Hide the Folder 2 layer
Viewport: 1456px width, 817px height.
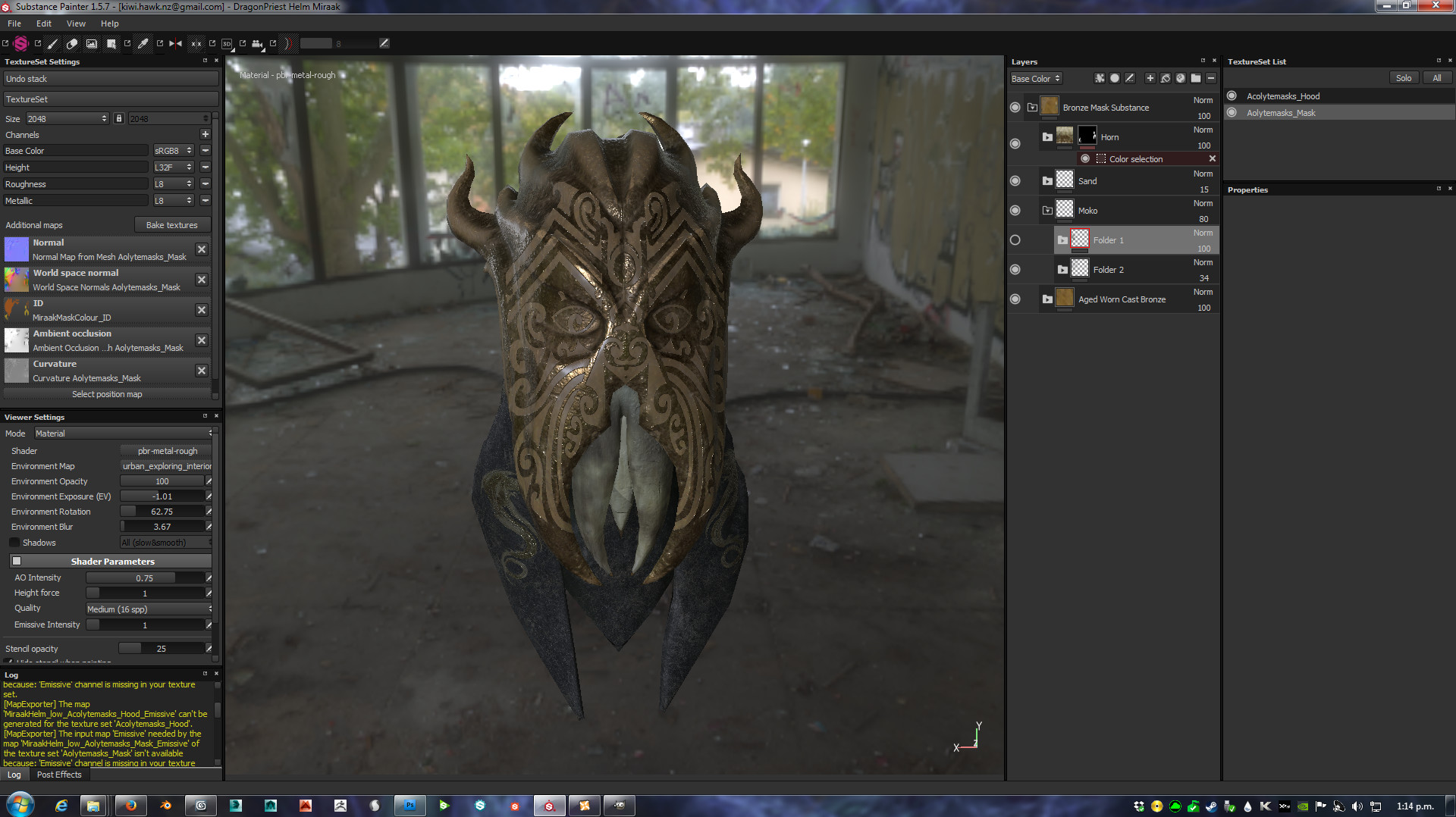(1015, 270)
